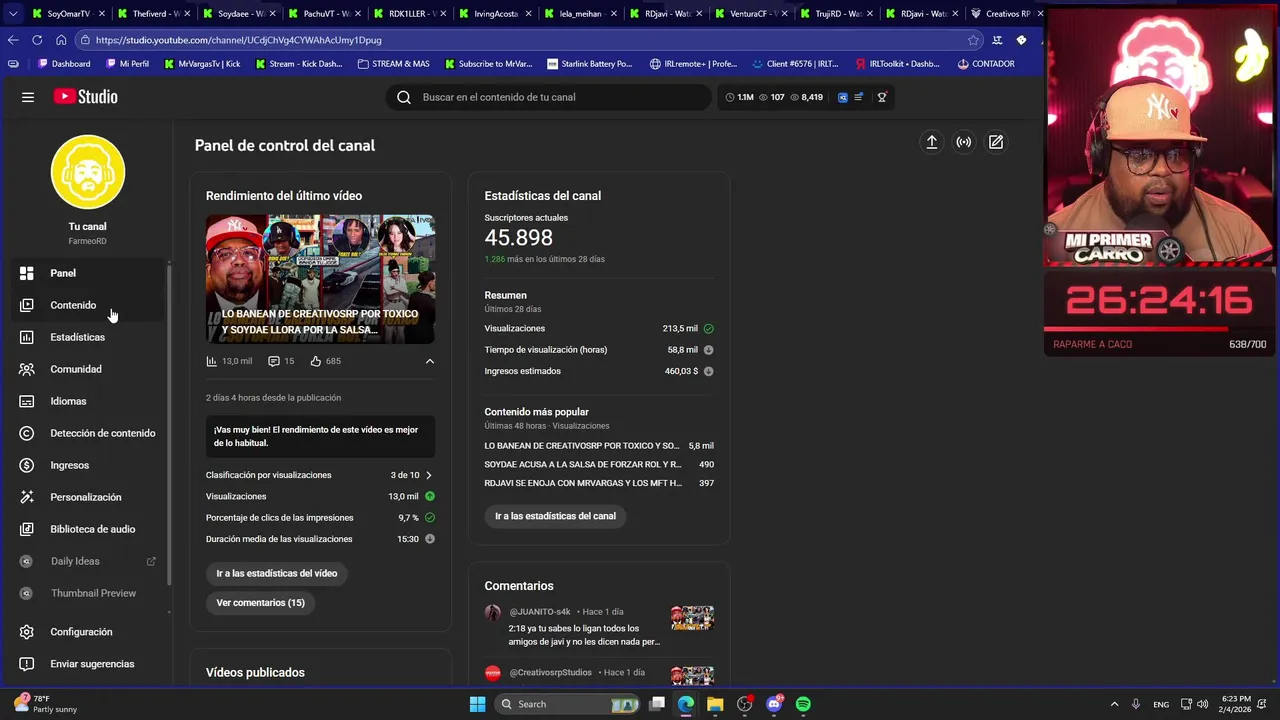Open the browser tab list dropdown
The image size is (1280, 720).
click(12, 14)
